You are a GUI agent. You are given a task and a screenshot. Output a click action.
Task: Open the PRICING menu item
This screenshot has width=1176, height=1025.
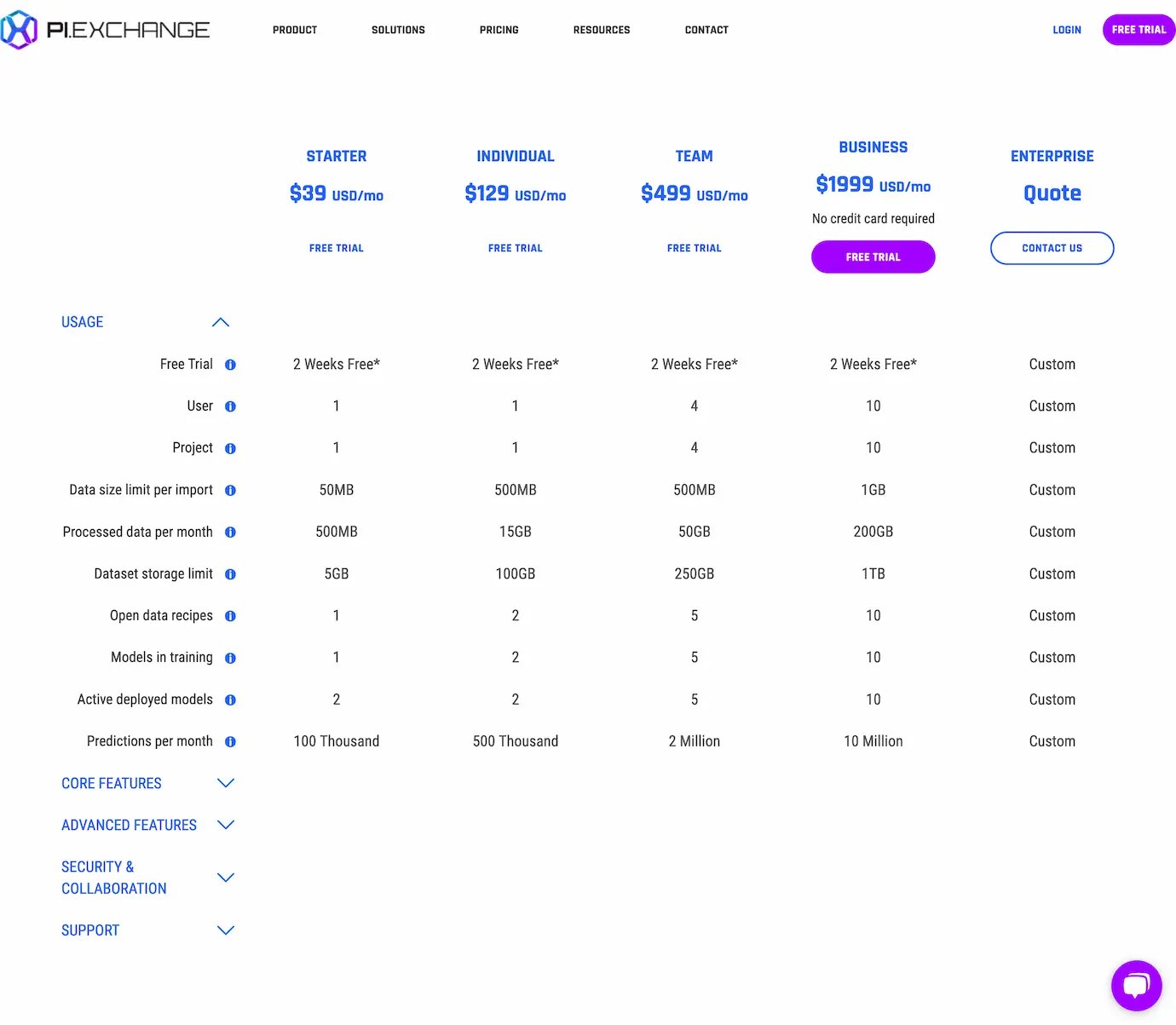[x=499, y=30]
